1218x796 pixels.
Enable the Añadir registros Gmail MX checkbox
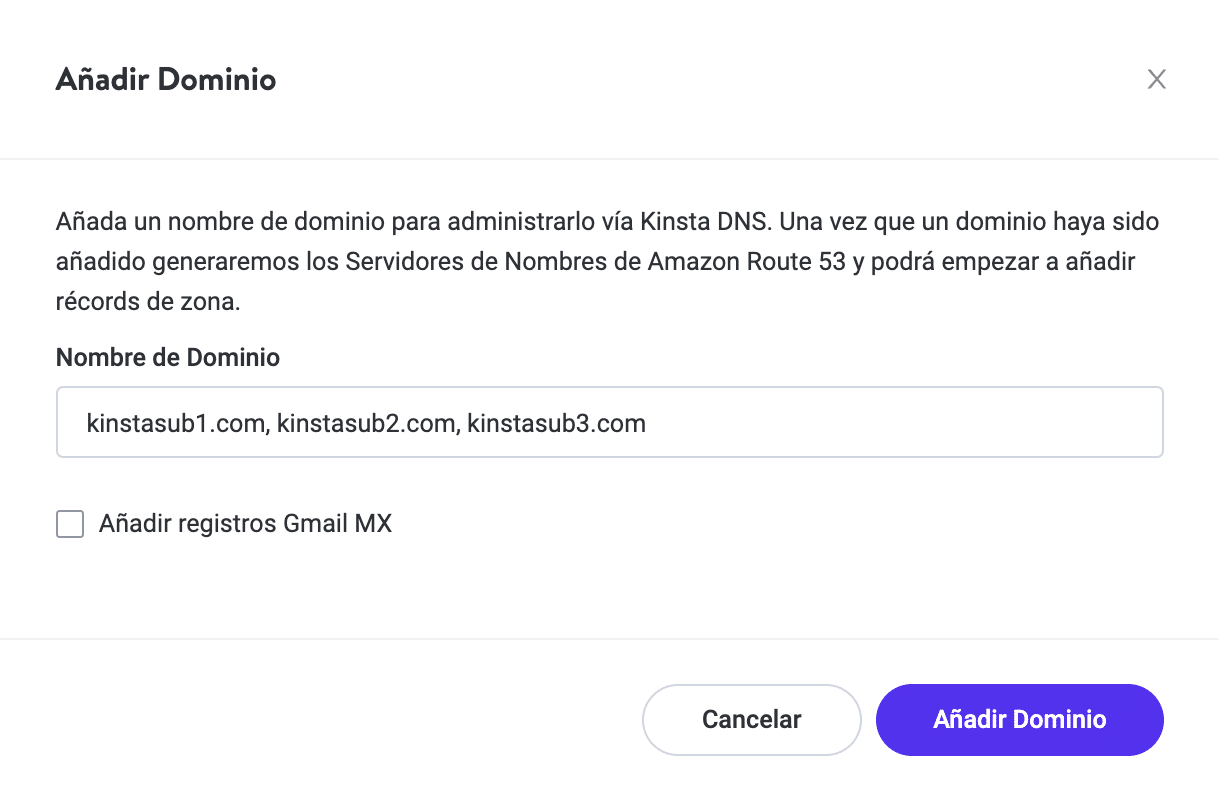click(x=70, y=523)
